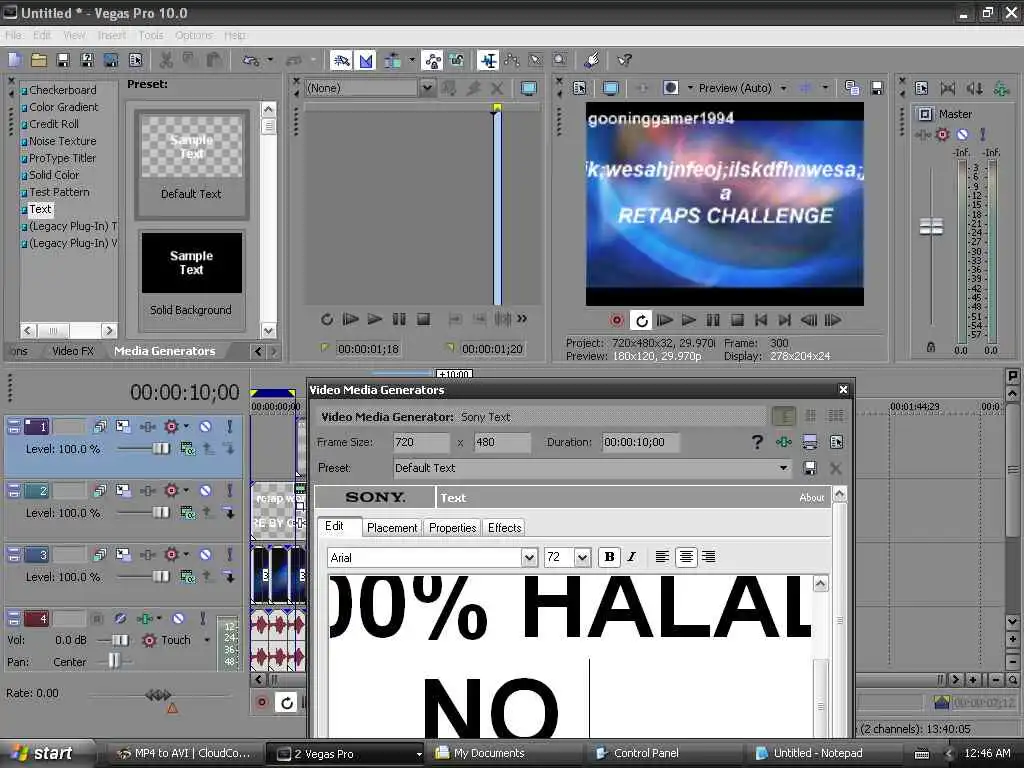Click the help question mark in generator

coord(757,443)
